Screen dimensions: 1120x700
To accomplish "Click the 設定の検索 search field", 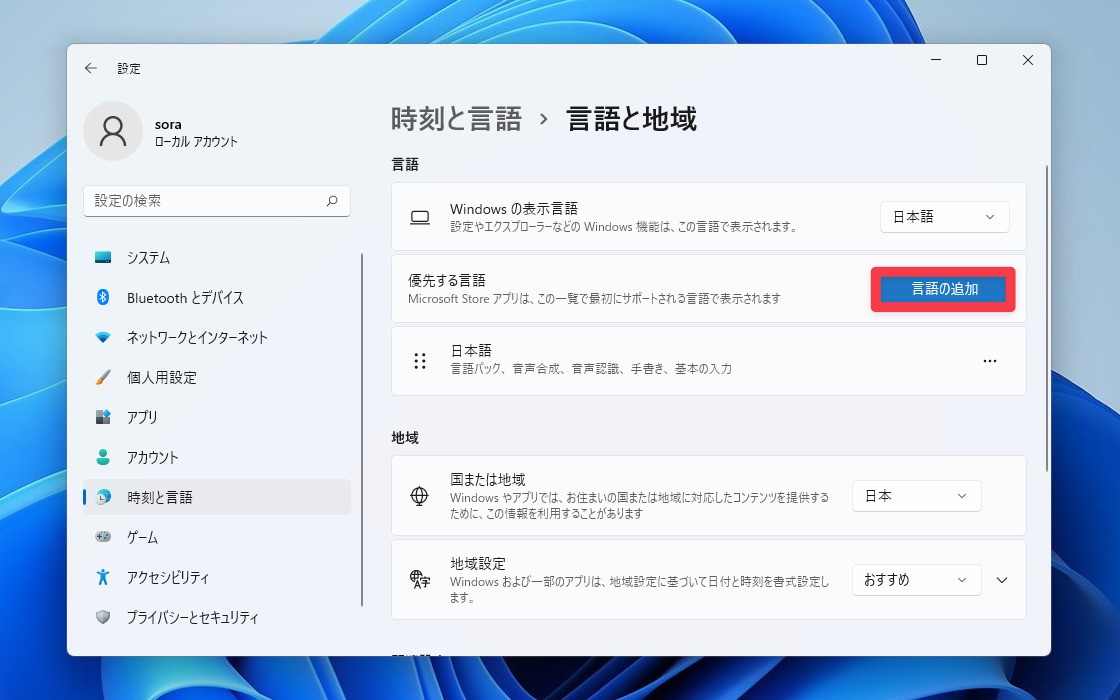I will 217,201.
